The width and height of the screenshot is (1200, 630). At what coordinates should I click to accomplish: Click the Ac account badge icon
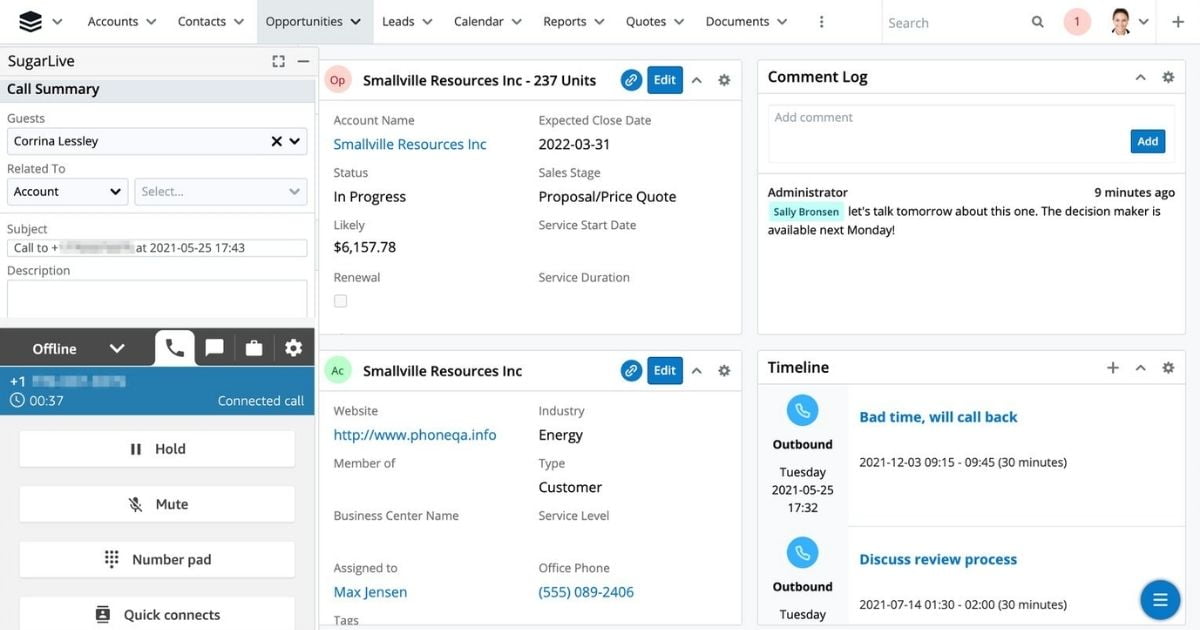(338, 370)
